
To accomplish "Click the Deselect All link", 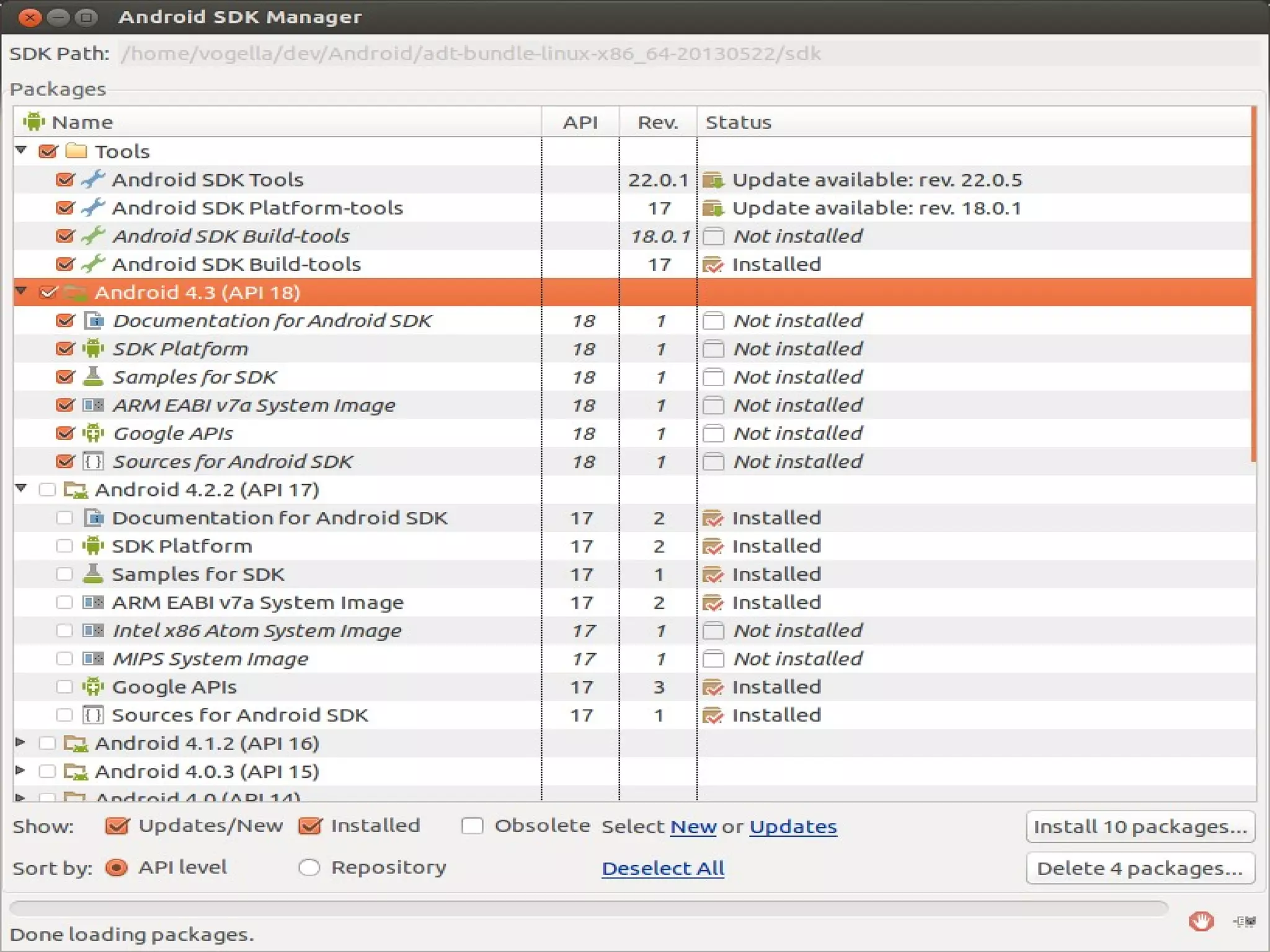I will point(663,868).
